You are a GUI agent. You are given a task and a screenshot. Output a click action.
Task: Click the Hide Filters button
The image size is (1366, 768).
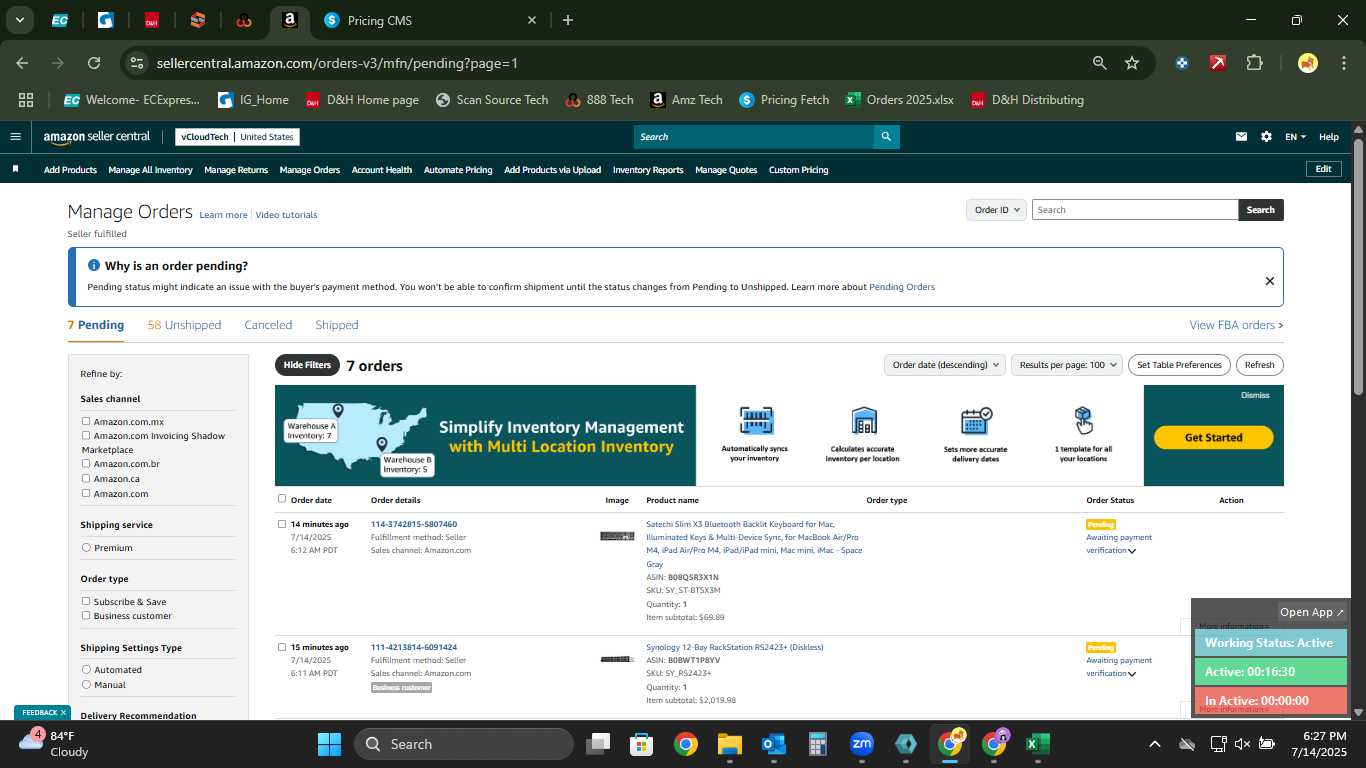(307, 365)
